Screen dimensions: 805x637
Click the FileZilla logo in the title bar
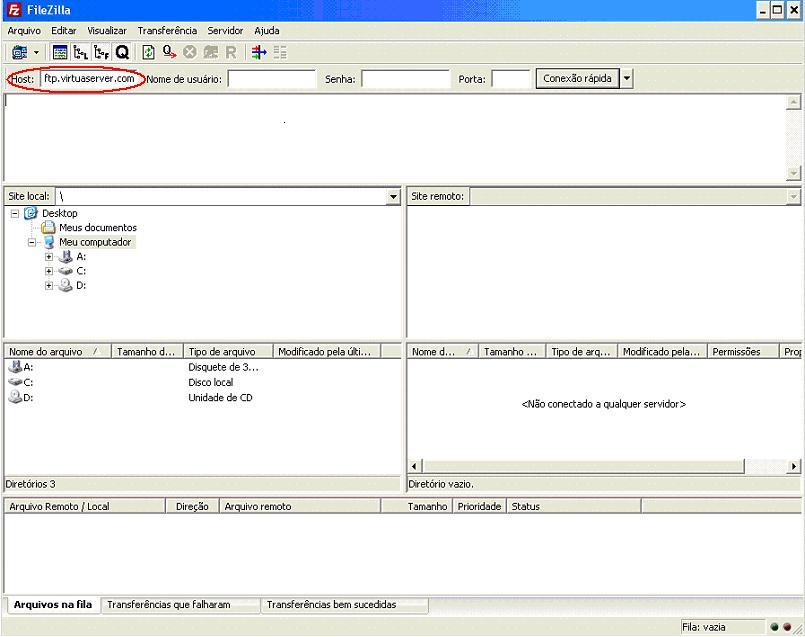coord(14,10)
